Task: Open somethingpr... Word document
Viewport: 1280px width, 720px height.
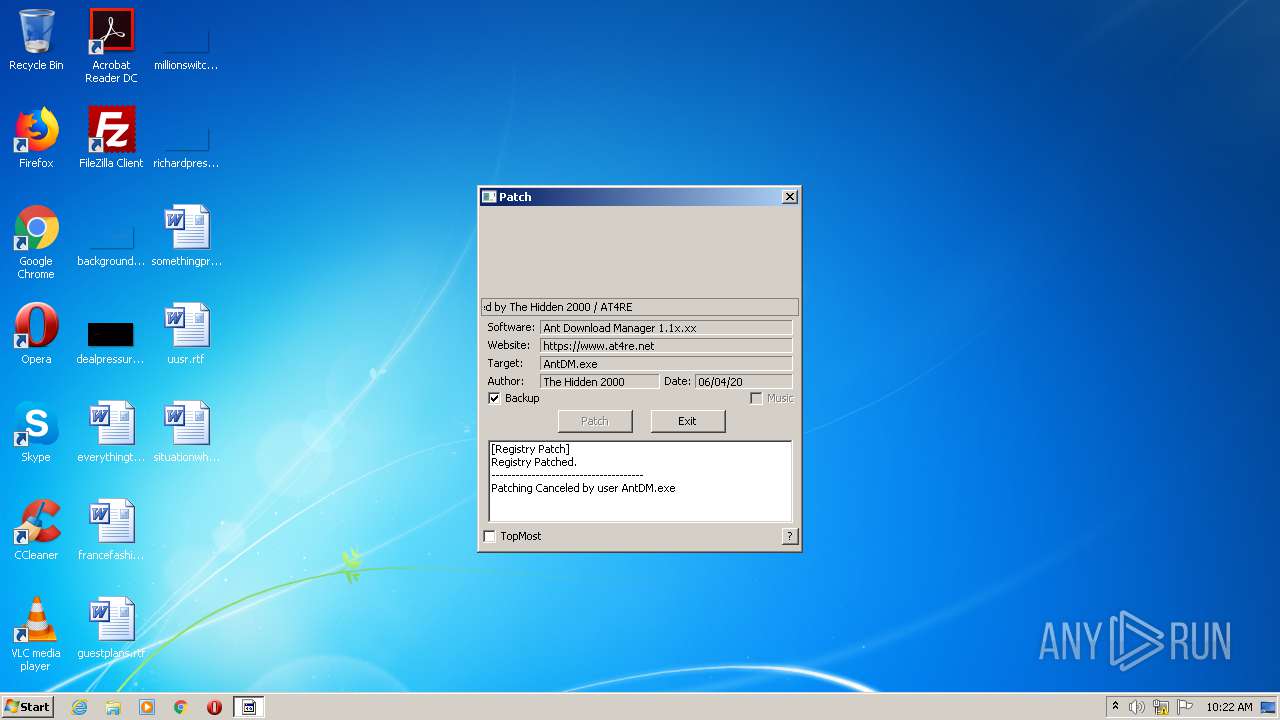Action: [186, 237]
